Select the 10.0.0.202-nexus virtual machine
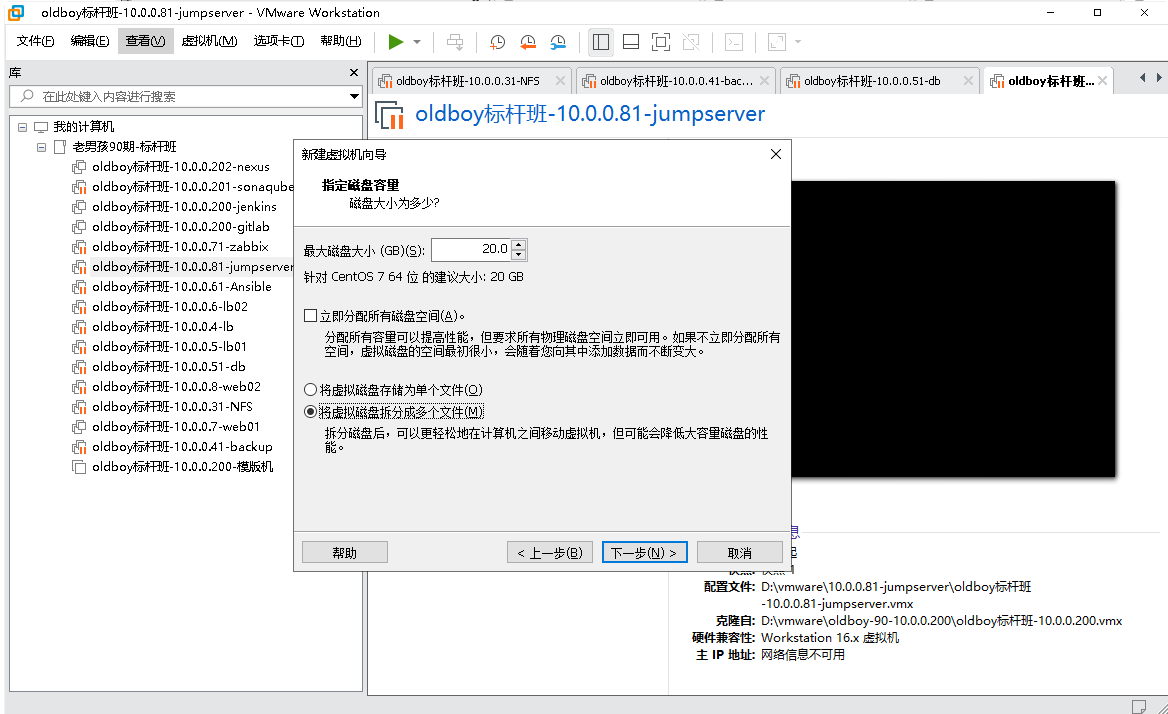The height and width of the screenshot is (714, 1168). tap(181, 167)
